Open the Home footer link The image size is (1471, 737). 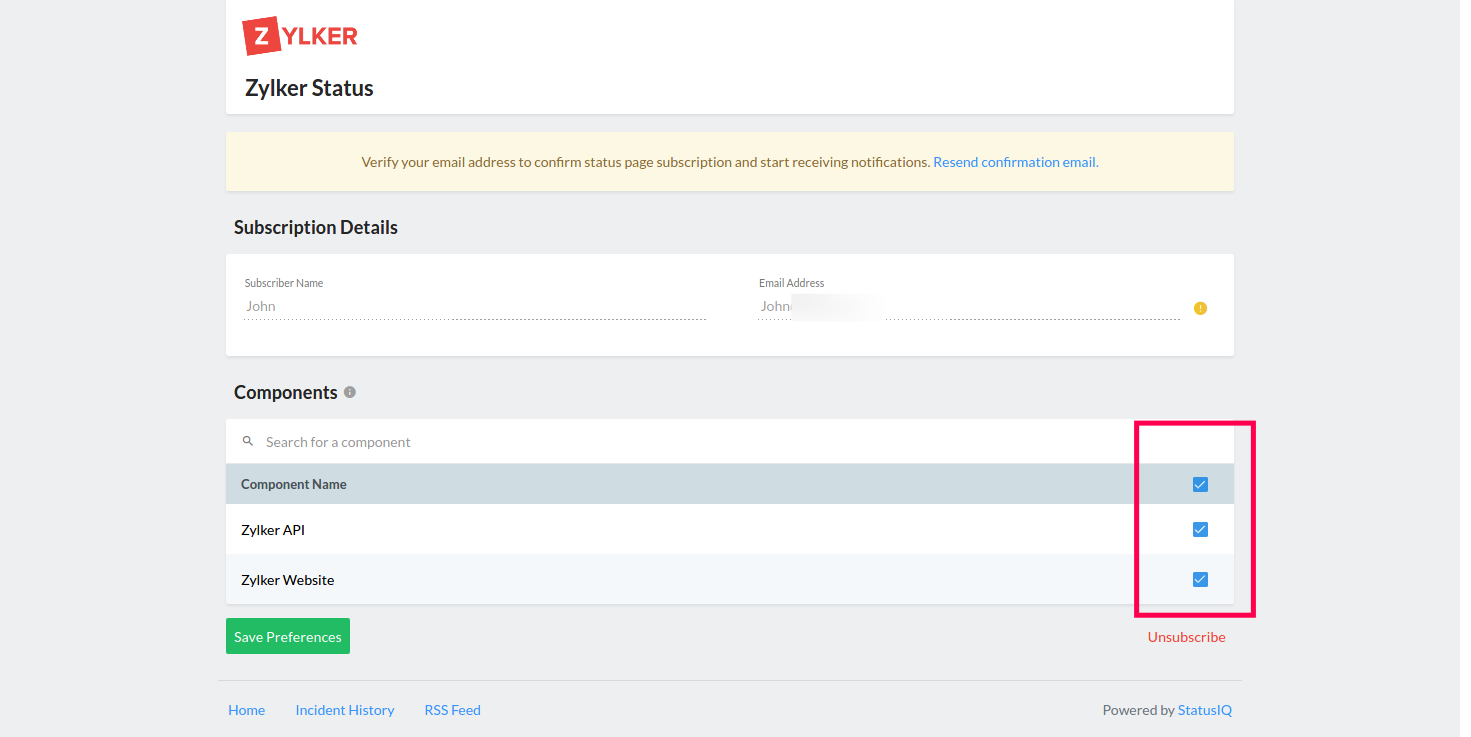pyautogui.click(x=246, y=710)
